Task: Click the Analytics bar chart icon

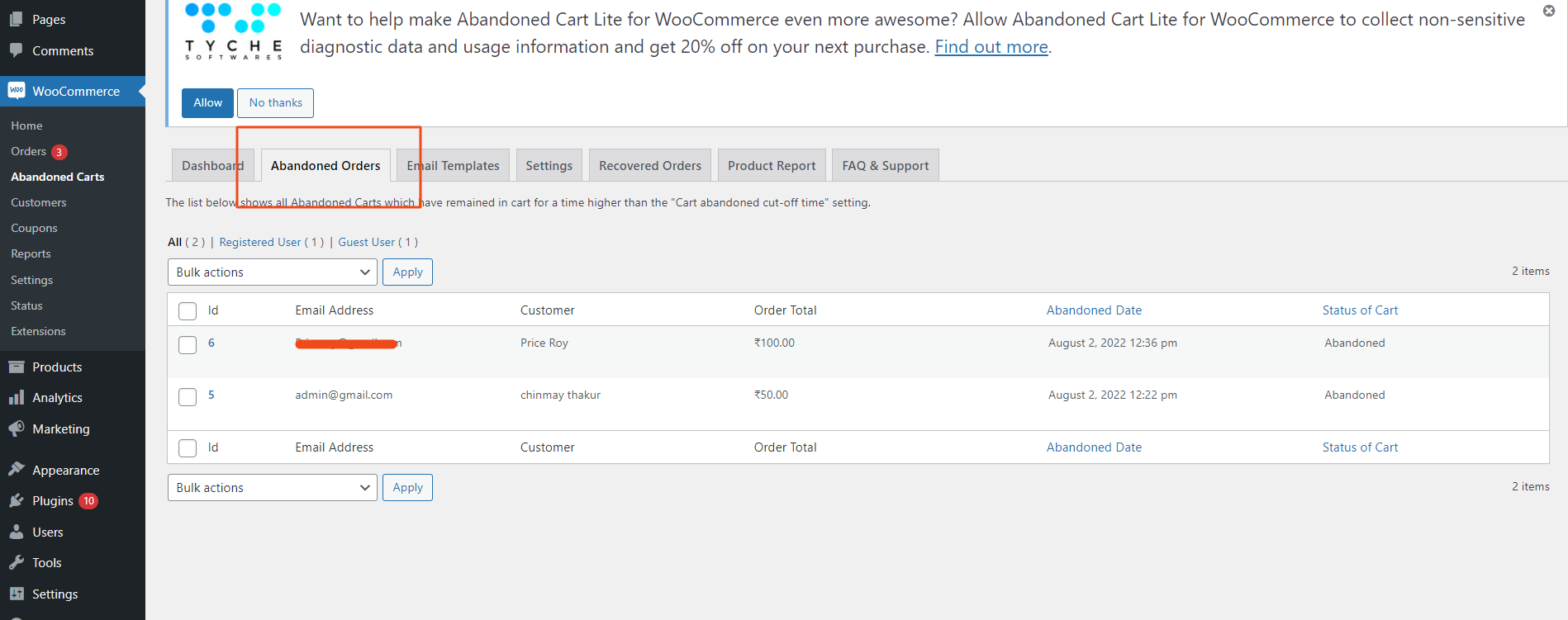Action: 17,397
